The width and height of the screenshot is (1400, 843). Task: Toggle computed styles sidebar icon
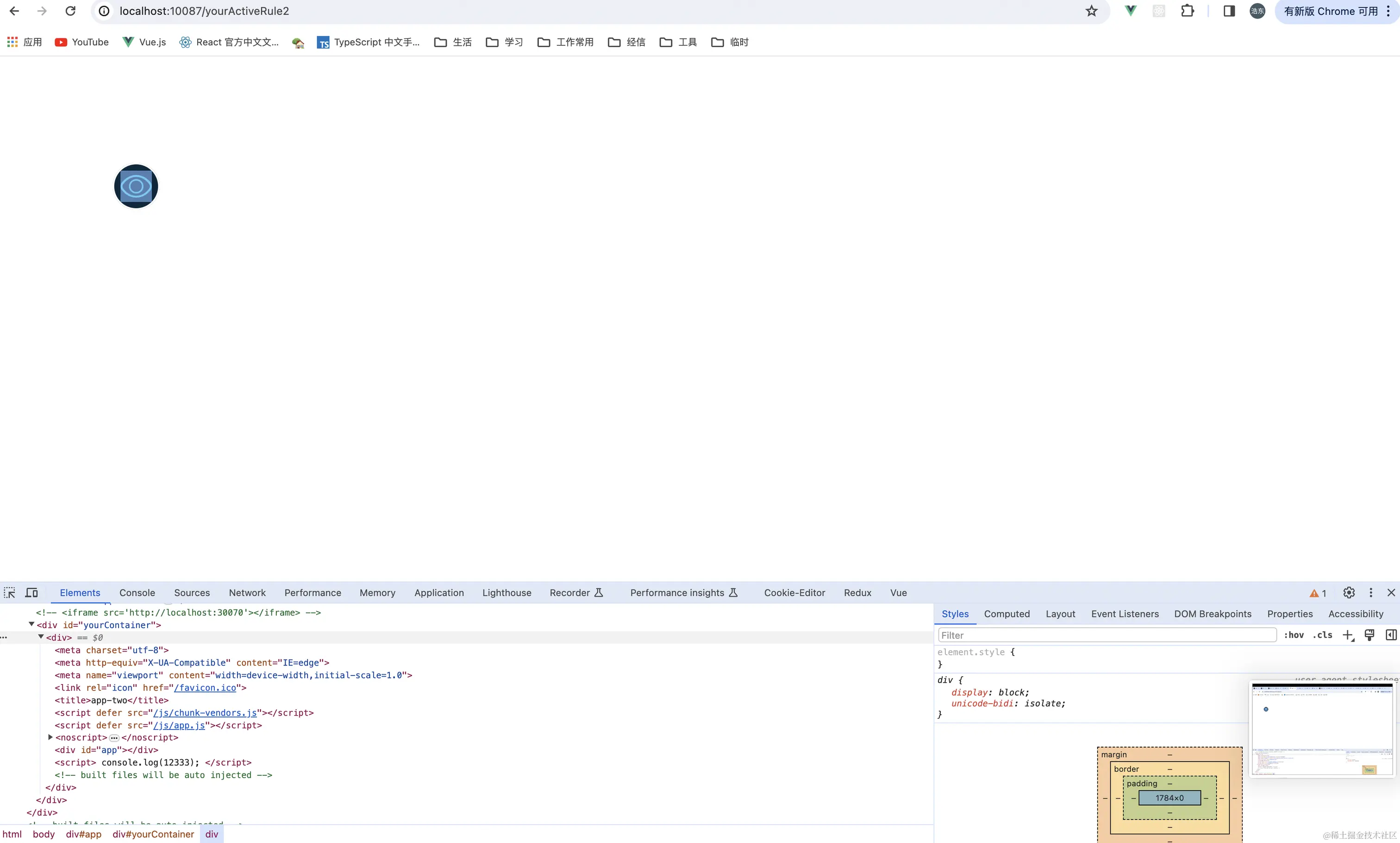tap(1391, 635)
